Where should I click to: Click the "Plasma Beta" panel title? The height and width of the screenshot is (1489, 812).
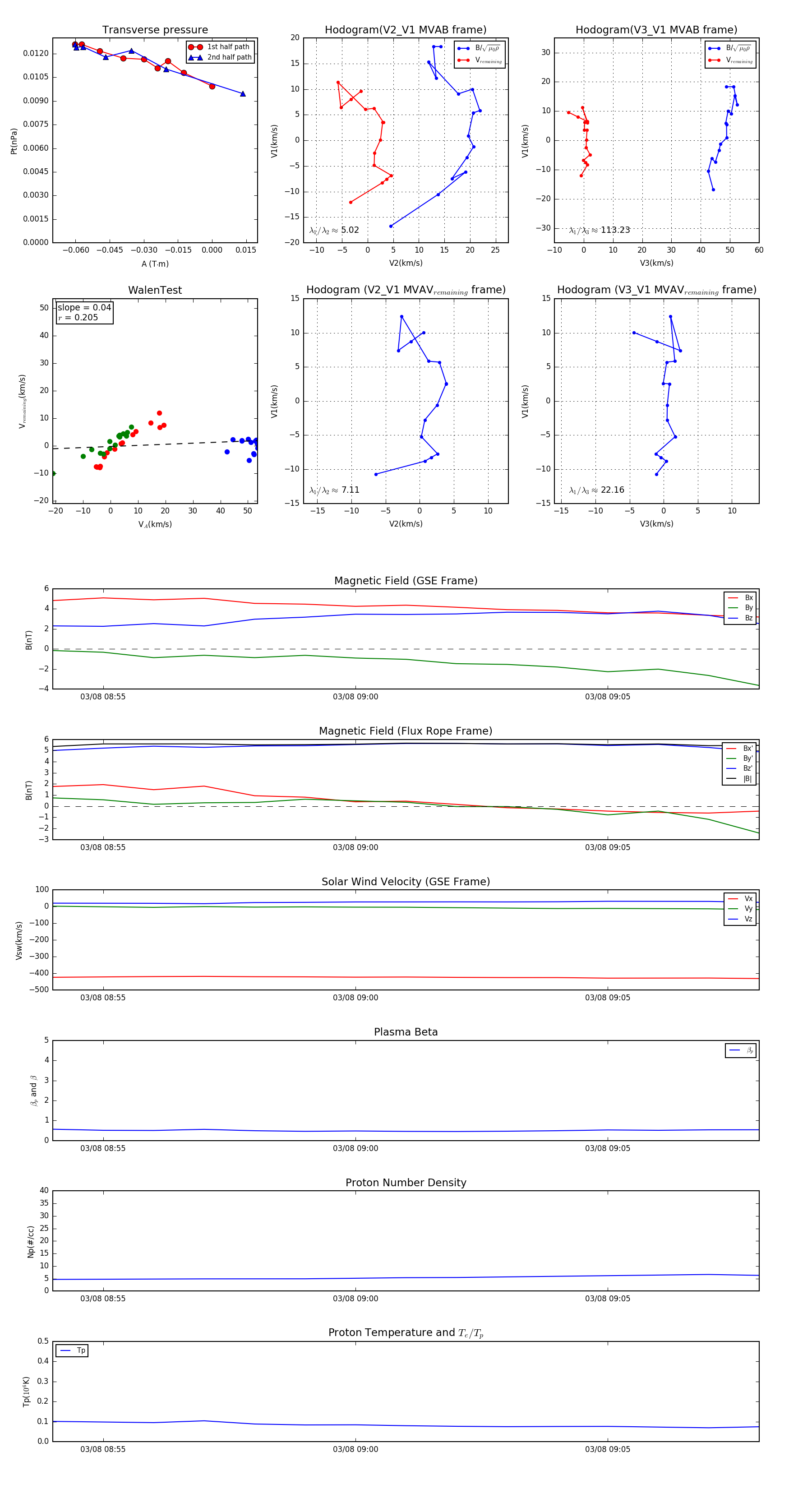406,1032
